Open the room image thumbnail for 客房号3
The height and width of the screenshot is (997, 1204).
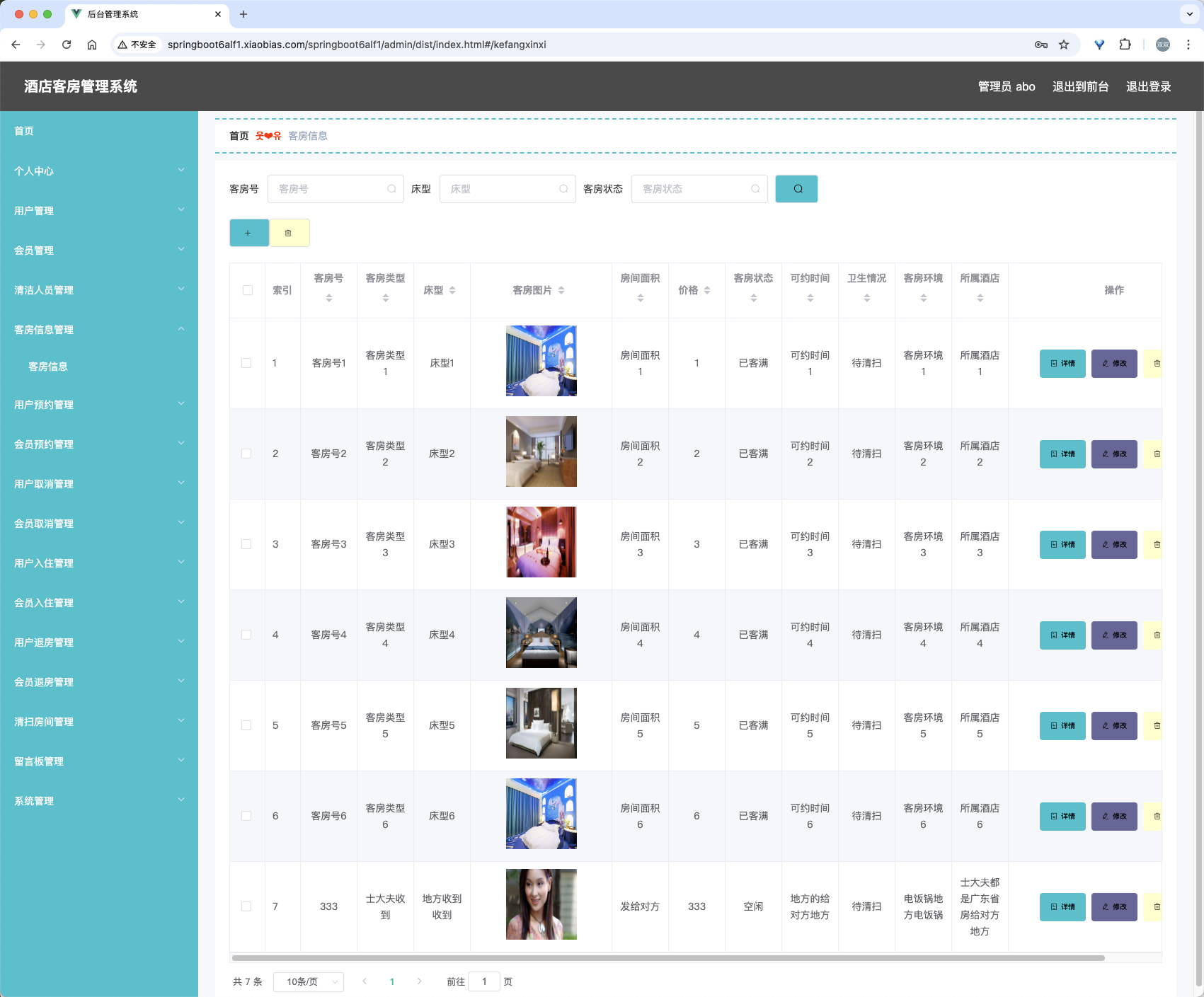(x=541, y=542)
